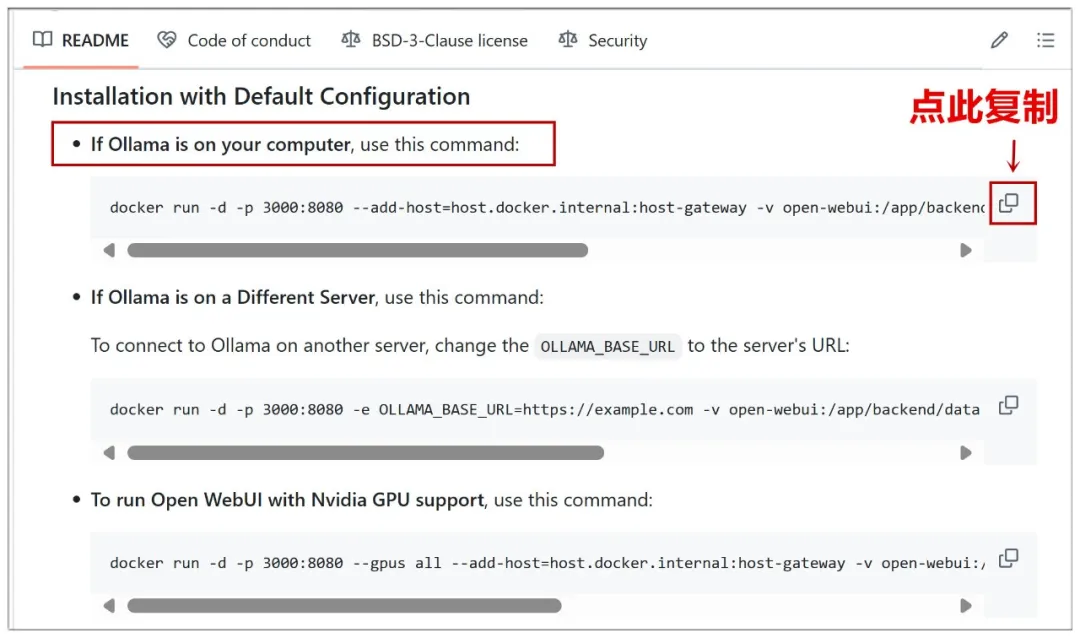Click the Installation with Default Configuration heading
The width and height of the screenshot is (1080, 638).
pyautogui.click(x=261, y=97)
